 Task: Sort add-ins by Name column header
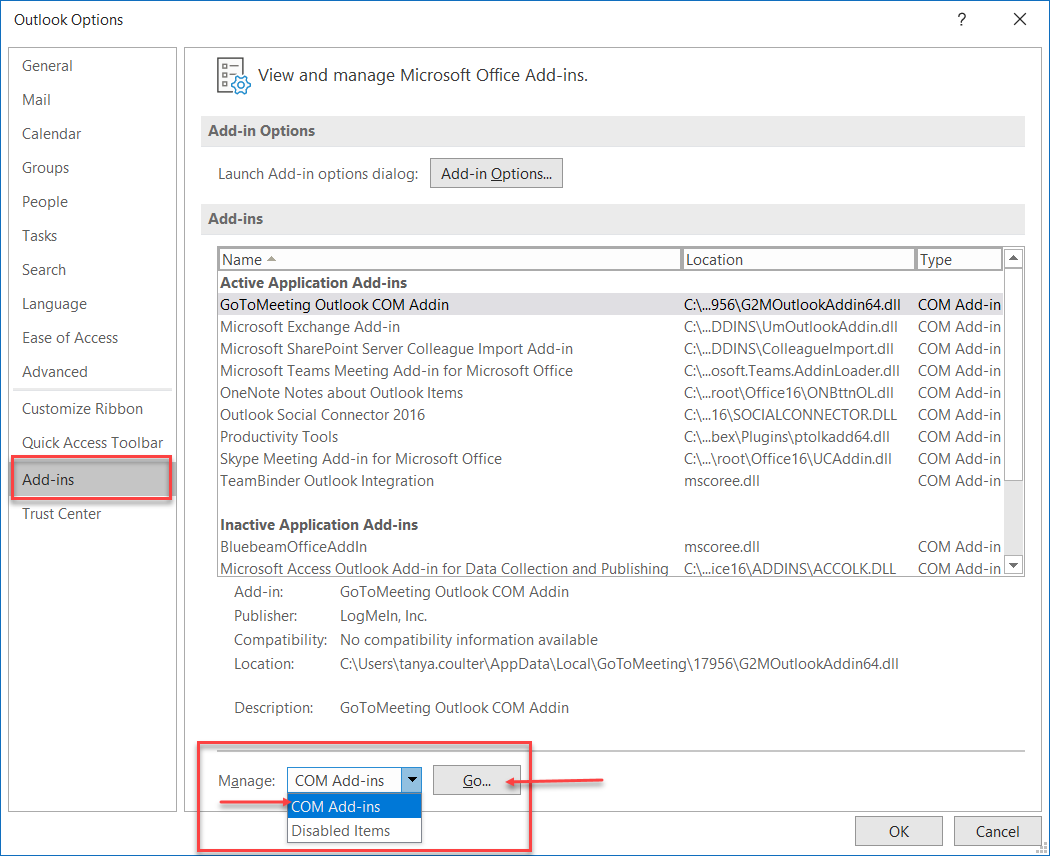[x=449, y=259]
